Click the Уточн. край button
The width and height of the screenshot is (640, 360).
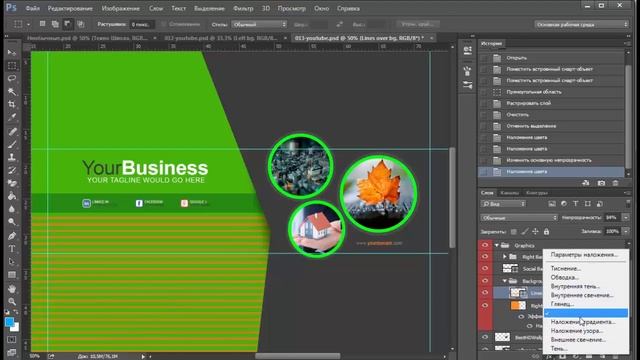tap(417, 24)
